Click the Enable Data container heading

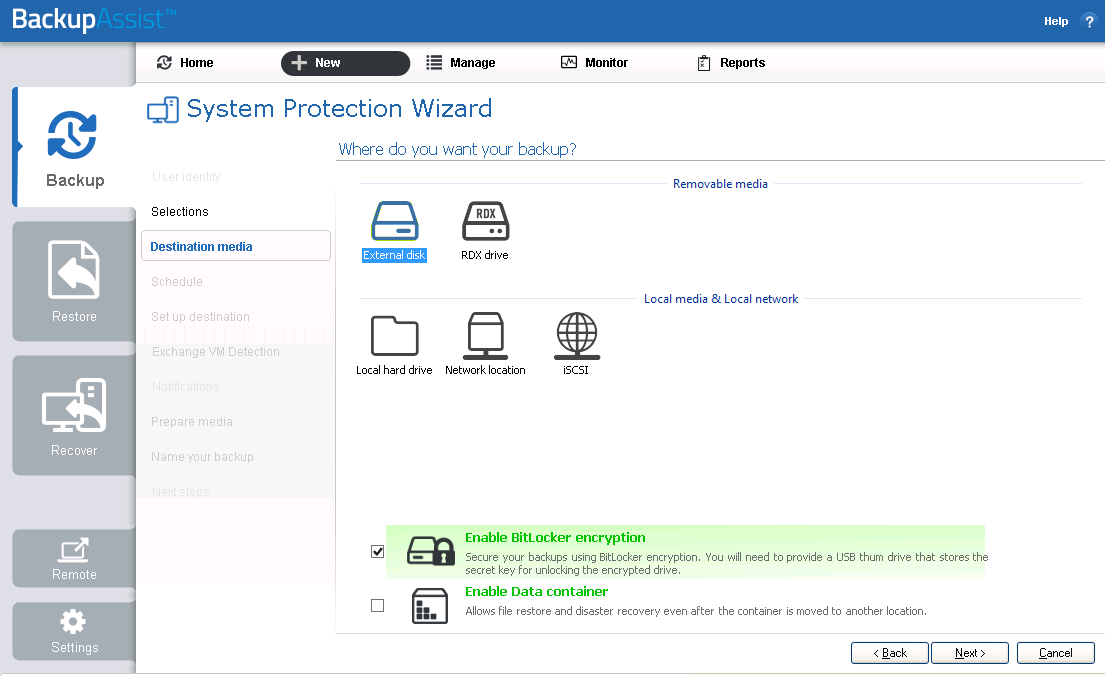pyautogui.click(x=536, y=591)
